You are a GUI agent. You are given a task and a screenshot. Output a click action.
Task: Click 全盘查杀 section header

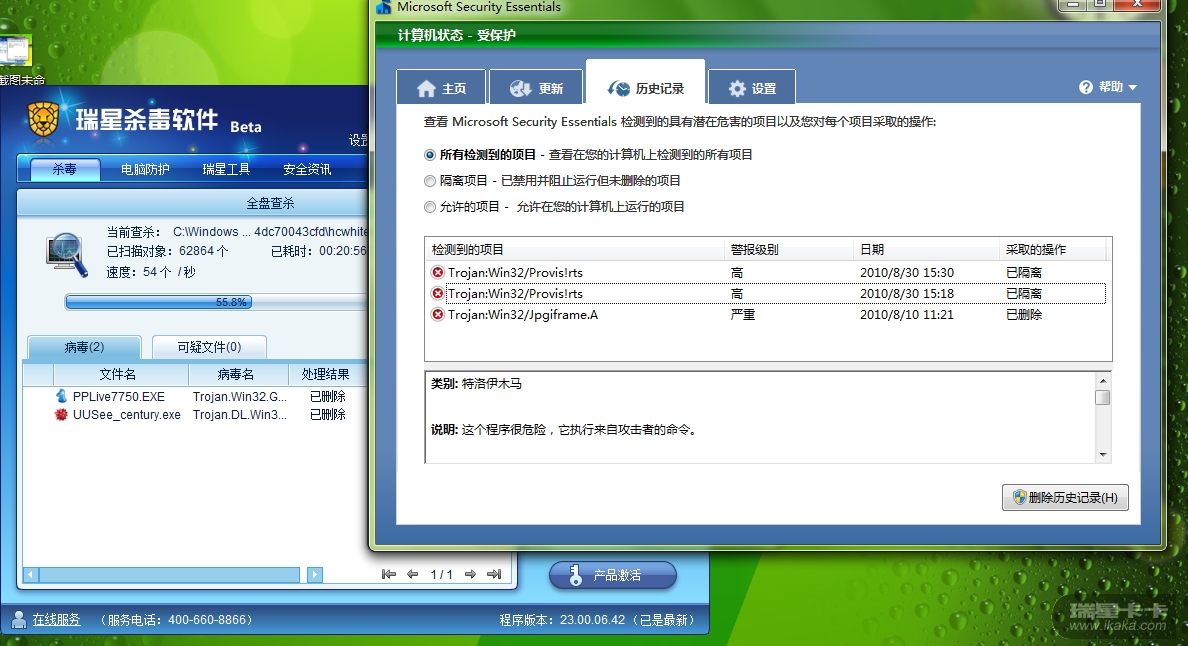coord(270,203)
